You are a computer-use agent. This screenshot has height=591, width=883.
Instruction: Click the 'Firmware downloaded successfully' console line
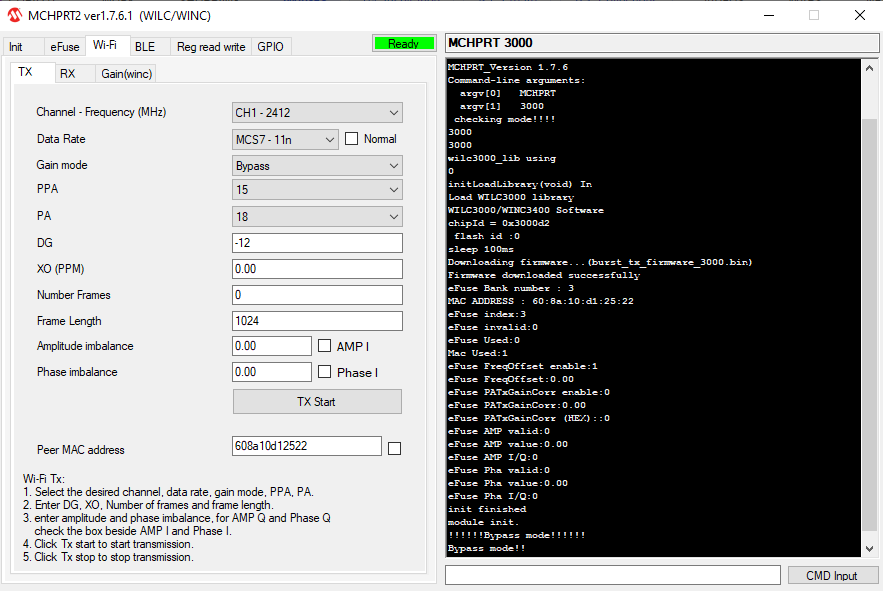click(544, 275)
